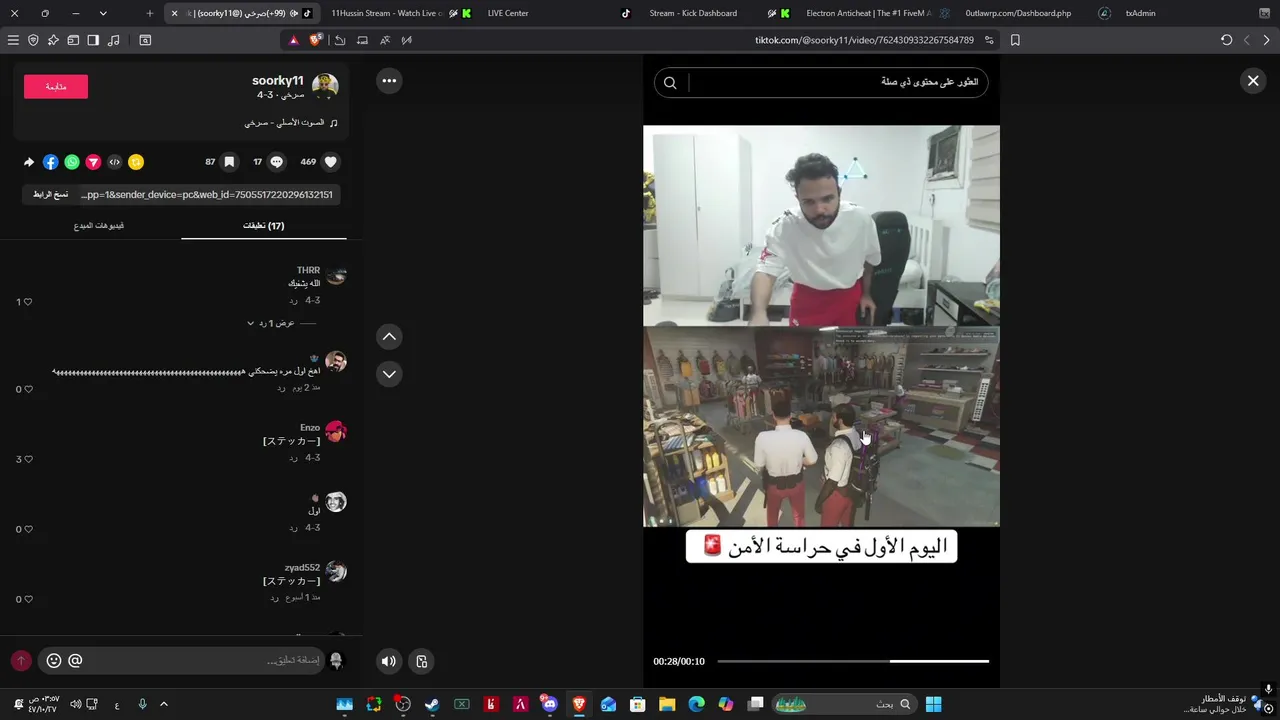Go to previous video with up arrow
This screenshot has width=1280, height=720.
[x=389, y=337]
